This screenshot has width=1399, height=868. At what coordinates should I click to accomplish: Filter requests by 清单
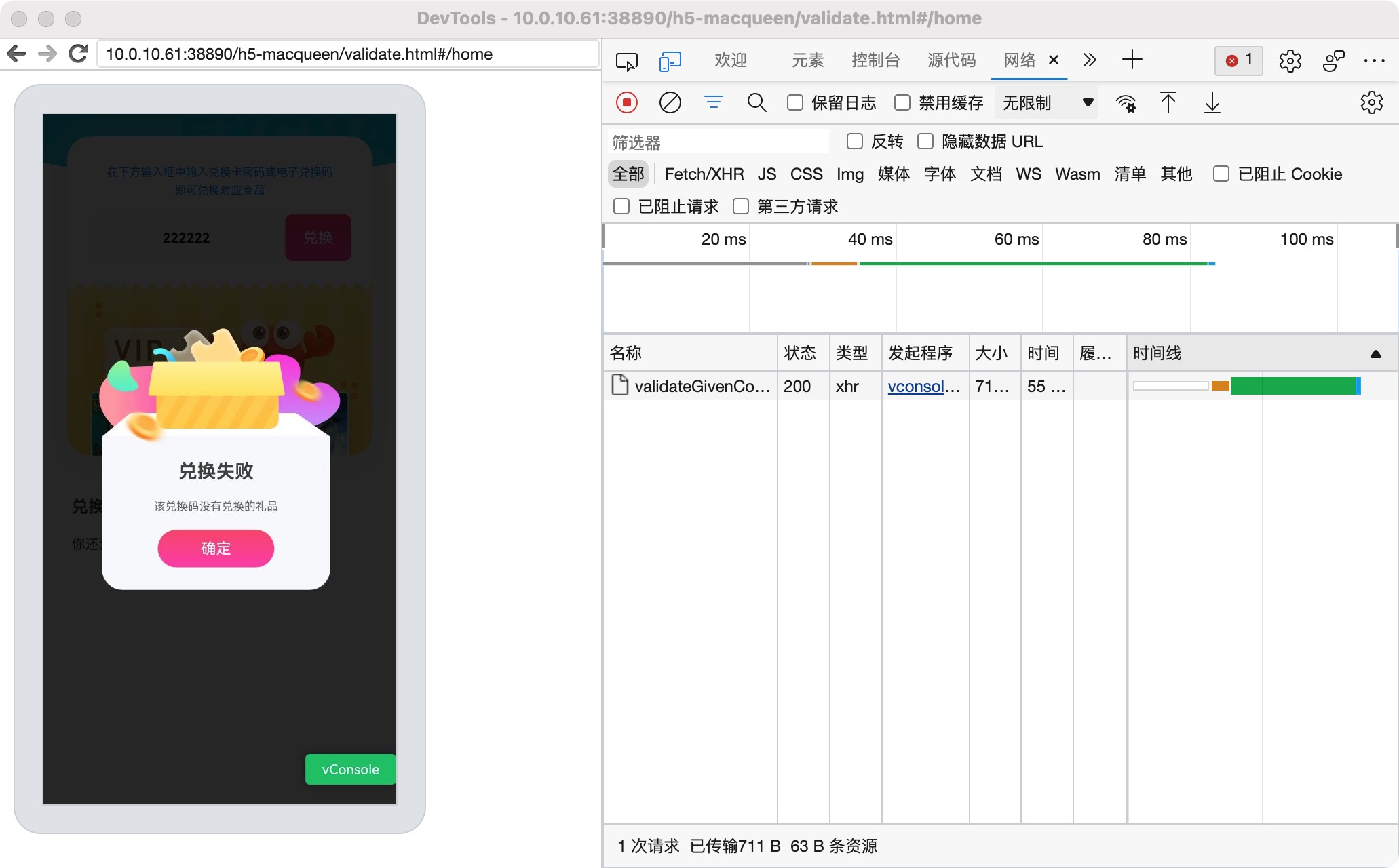tap(1130, 174)
